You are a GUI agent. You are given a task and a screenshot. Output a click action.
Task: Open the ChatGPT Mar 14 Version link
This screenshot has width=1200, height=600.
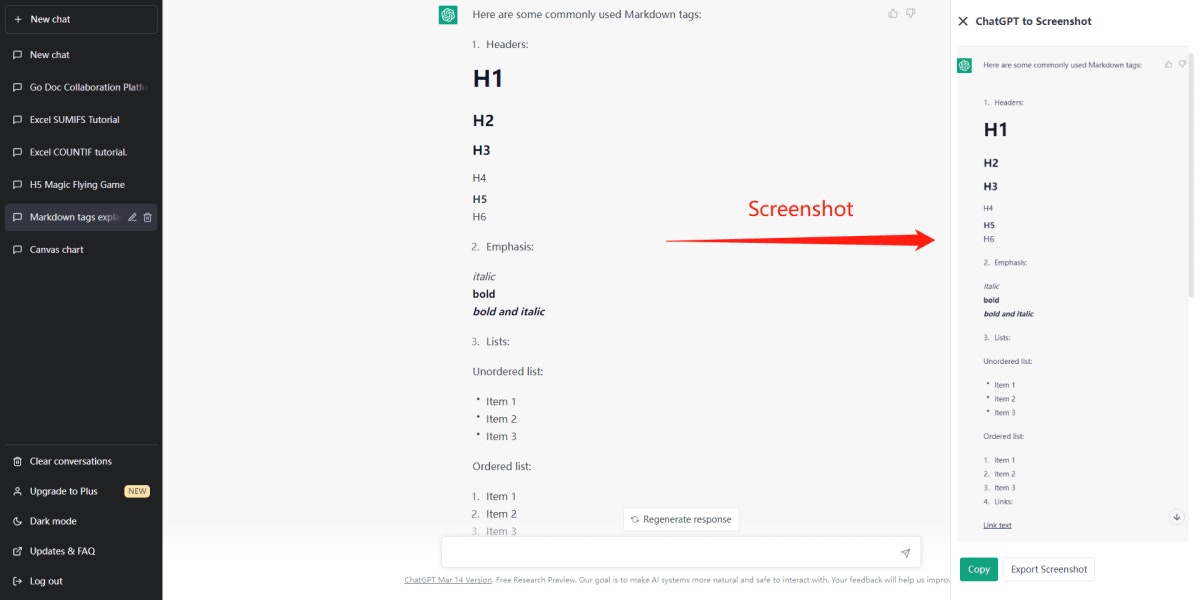(x=448, y=580)
